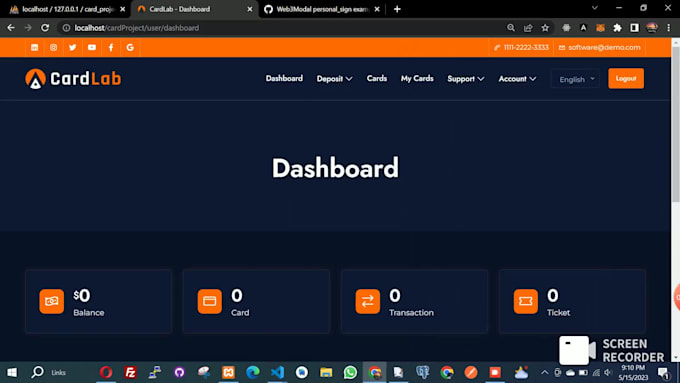Click the Ticket icon
This screenshot has width=680, height=383.
[526, 301]
